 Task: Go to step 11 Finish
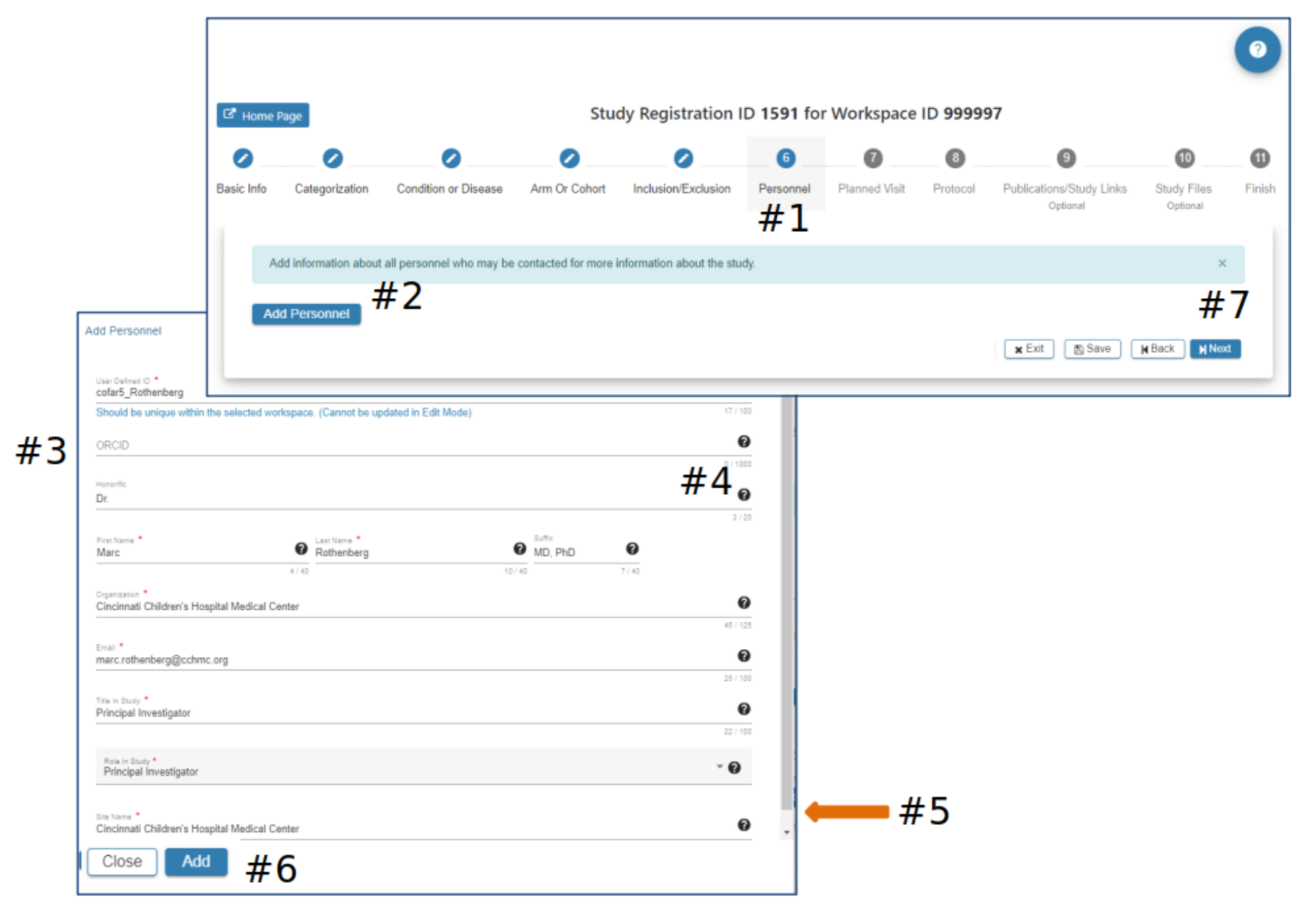coord(1259,158)
